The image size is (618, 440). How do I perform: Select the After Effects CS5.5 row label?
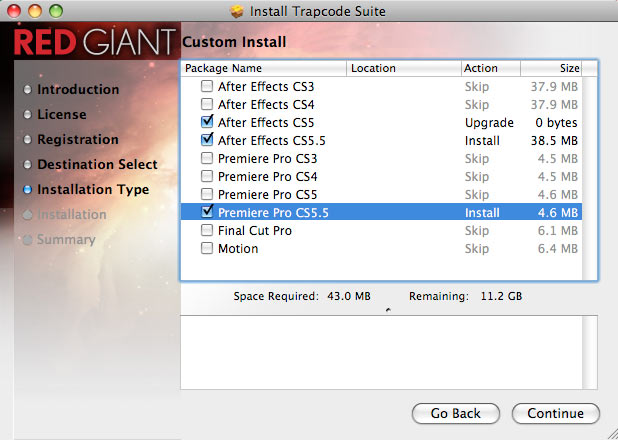pos(272,141)
